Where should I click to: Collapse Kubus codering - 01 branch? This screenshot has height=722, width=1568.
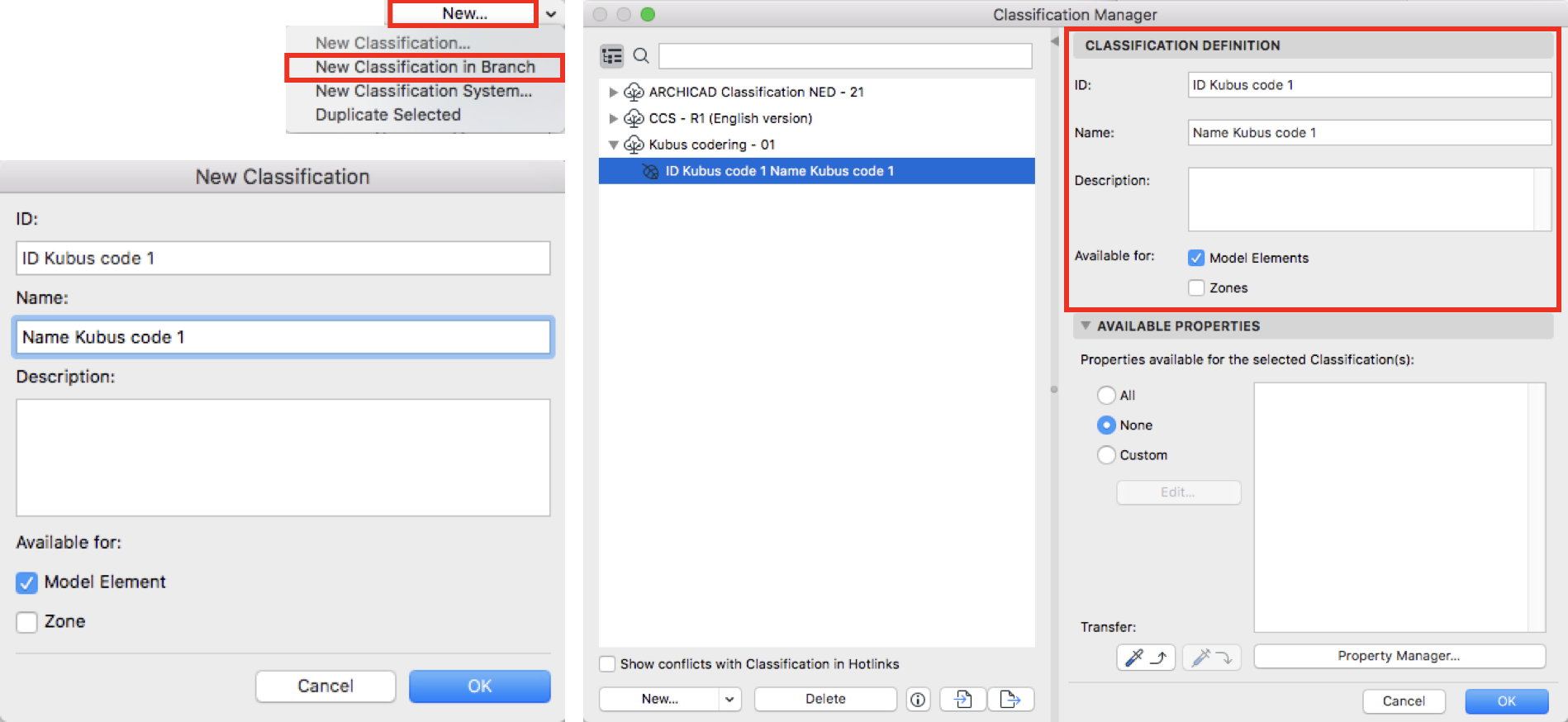[613, 145]
